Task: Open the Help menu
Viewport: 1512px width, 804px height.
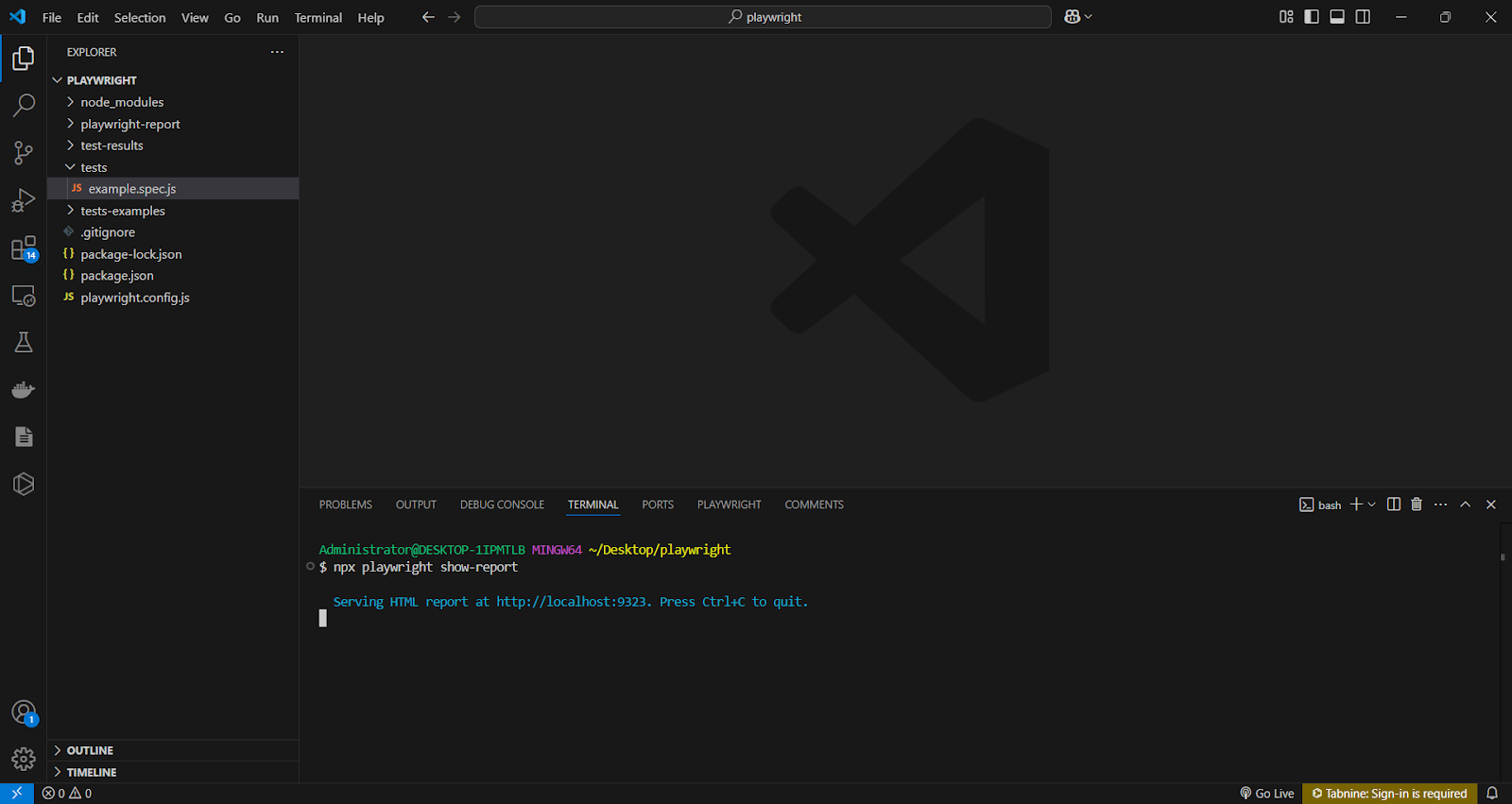Action: pyautogui.click(x=370, y=17)
